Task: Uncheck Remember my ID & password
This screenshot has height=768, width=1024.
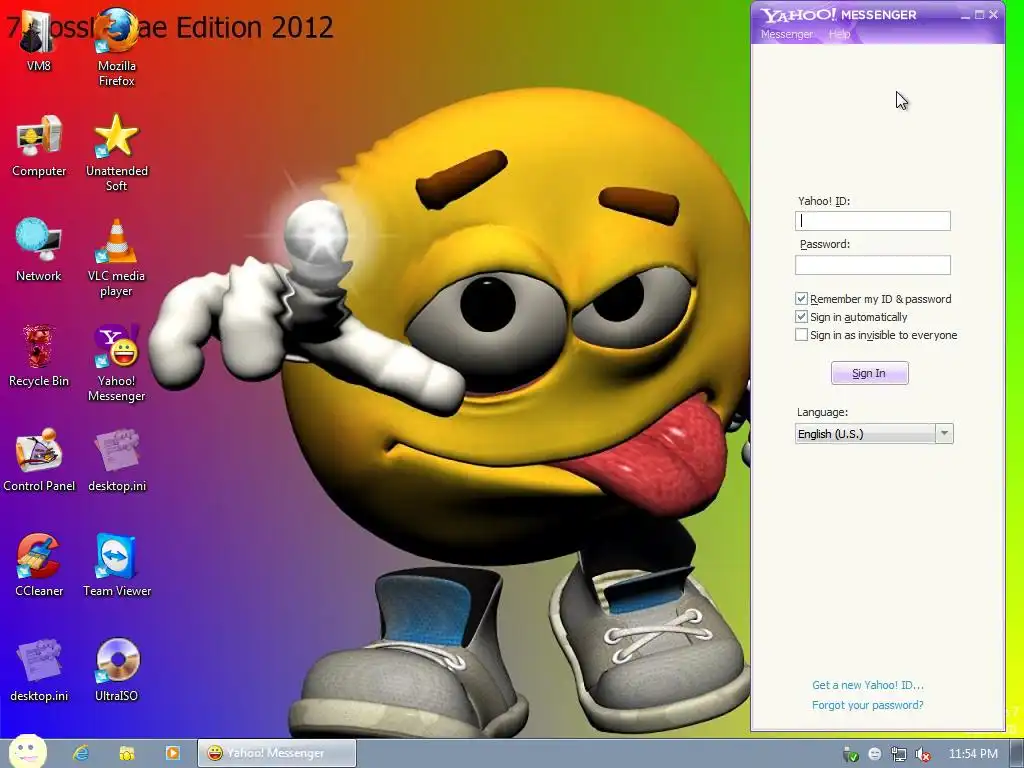Action: coord(801,298)
